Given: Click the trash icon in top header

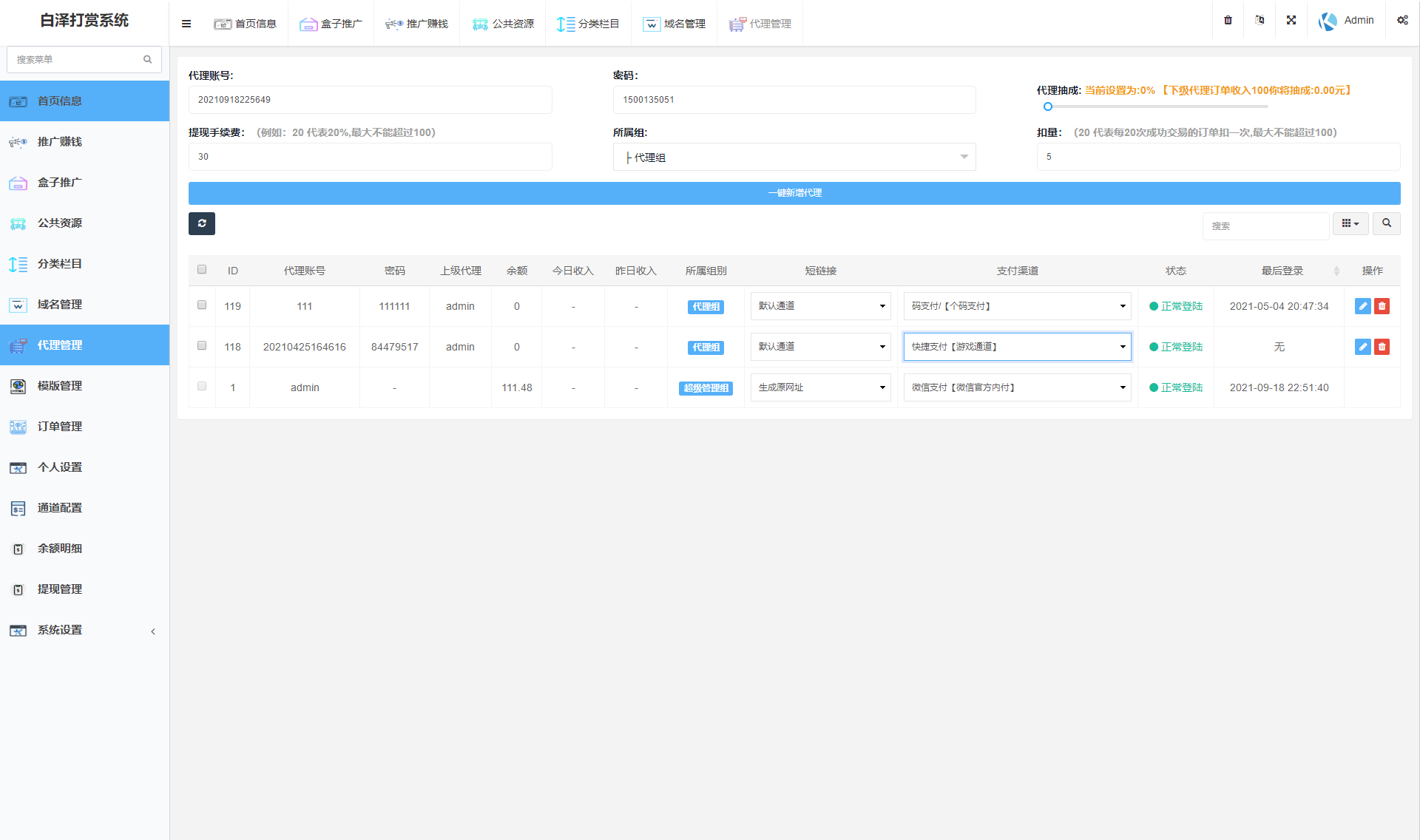Looking at the screenshot, I should point(1228,21).
